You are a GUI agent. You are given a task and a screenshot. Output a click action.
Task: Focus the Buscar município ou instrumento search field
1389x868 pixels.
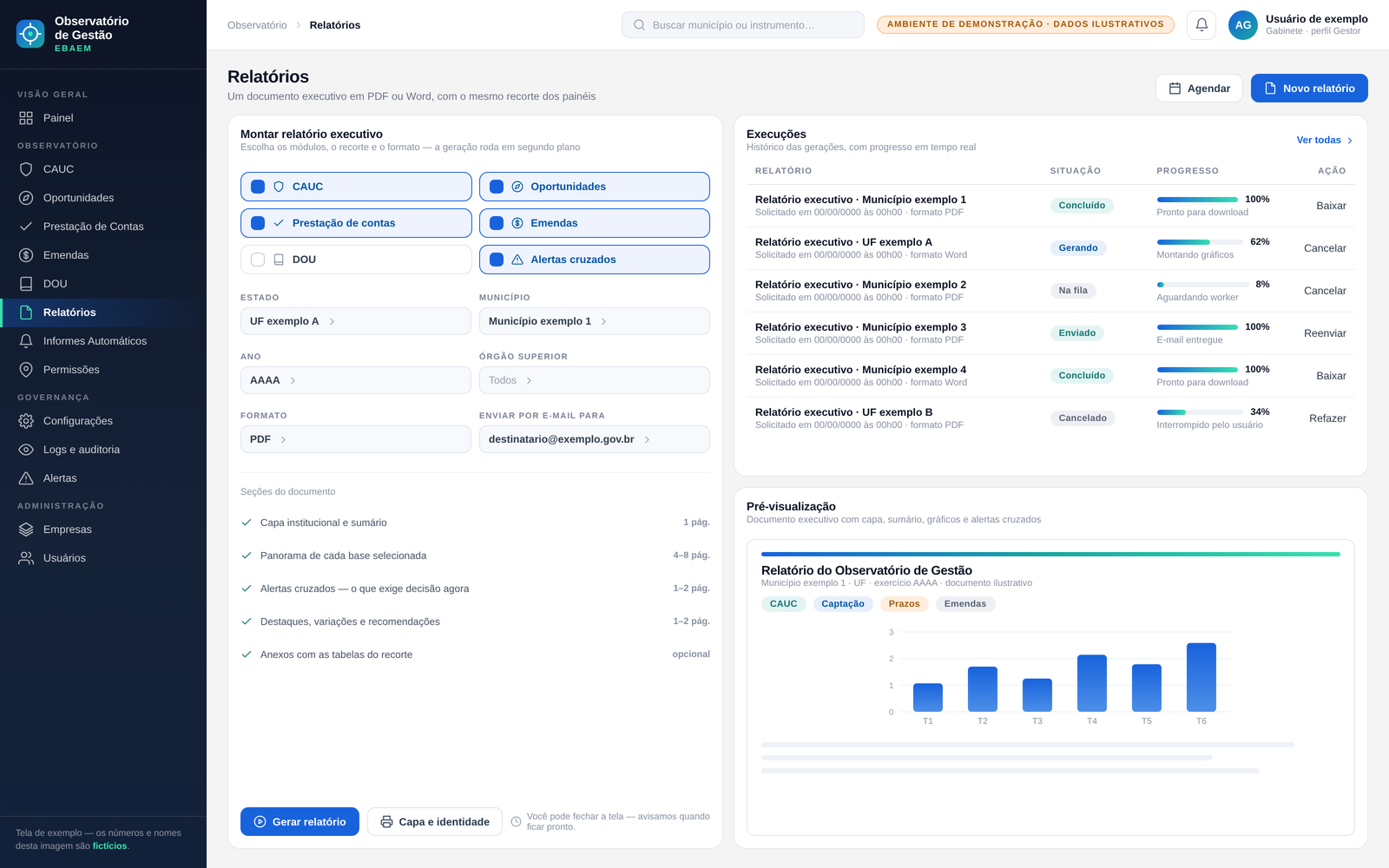coord(743,25)
